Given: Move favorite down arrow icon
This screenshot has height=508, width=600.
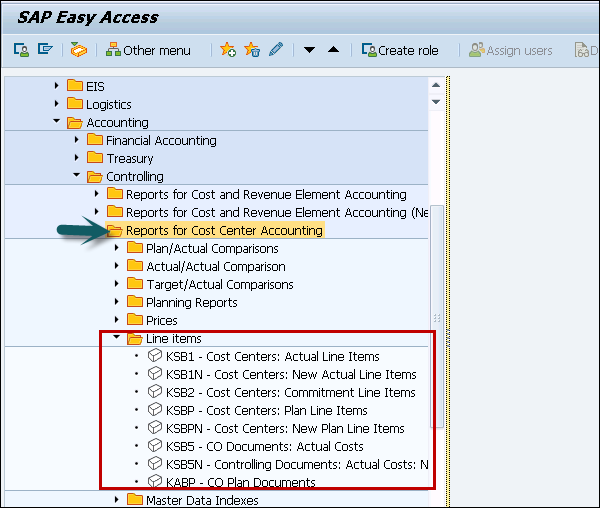Looking at the screenshot, I should point(309,50).
